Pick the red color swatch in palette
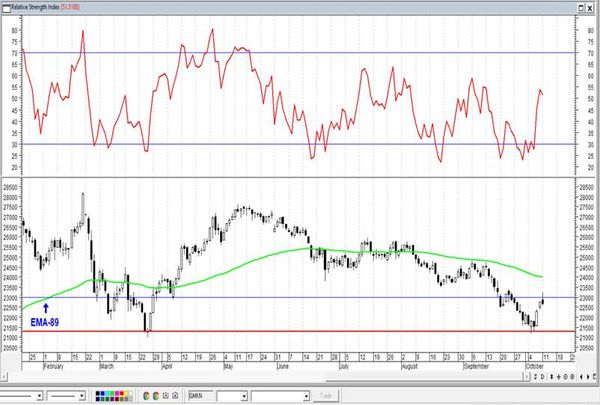The height and width of the screenshot is (405, 600). [122, 393]
